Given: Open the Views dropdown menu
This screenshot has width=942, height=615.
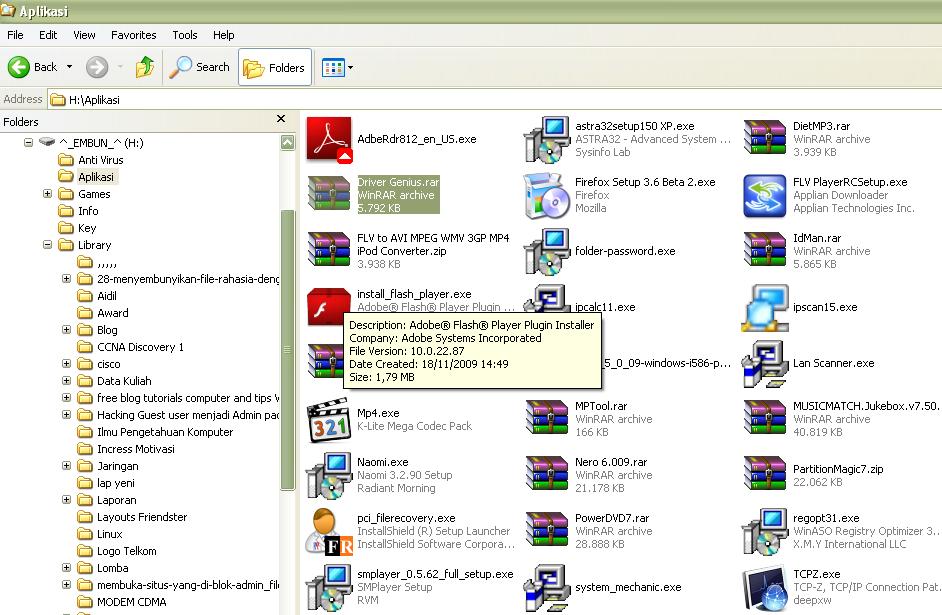Looking at the screenshot, I should [337, 67].
